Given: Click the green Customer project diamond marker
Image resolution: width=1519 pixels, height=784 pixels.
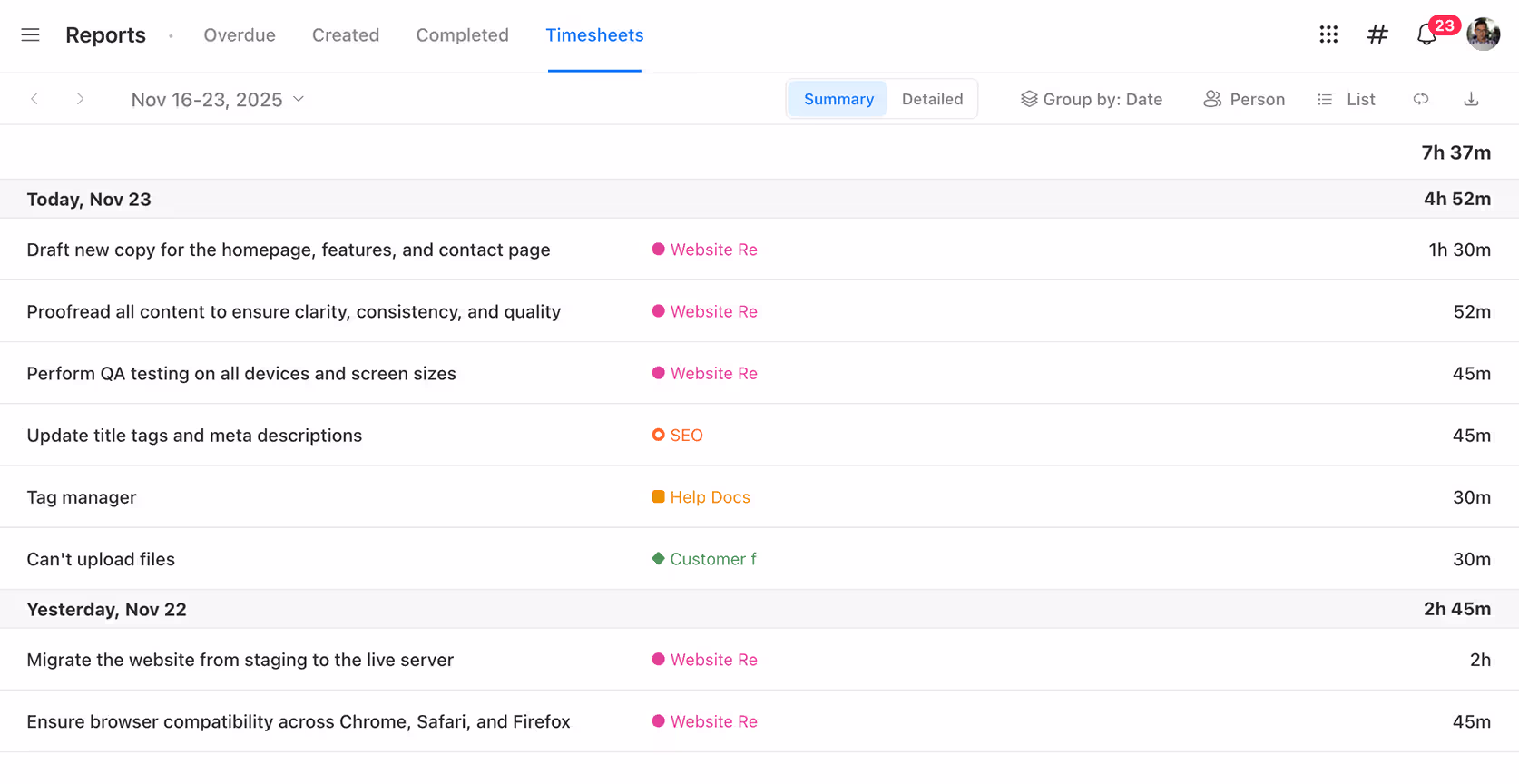Looking at the screenshot, I should tap(658, 559).
